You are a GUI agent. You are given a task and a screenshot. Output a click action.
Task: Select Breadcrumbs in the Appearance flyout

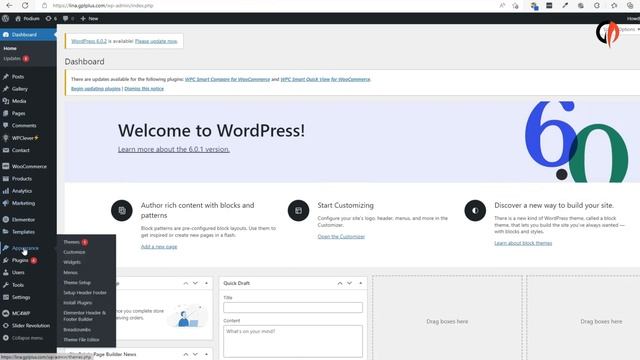click(77, 329)
